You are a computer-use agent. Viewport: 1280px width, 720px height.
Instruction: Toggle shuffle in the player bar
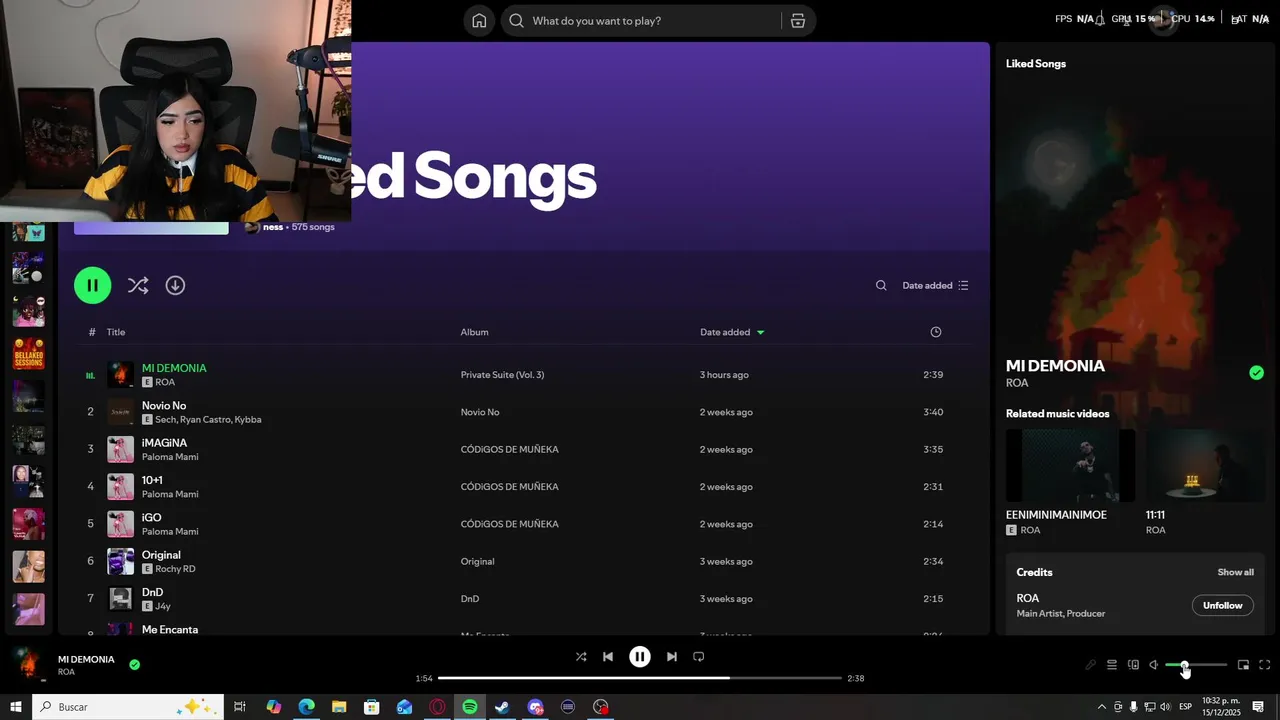pyautogui.click(x=581, y=657)
